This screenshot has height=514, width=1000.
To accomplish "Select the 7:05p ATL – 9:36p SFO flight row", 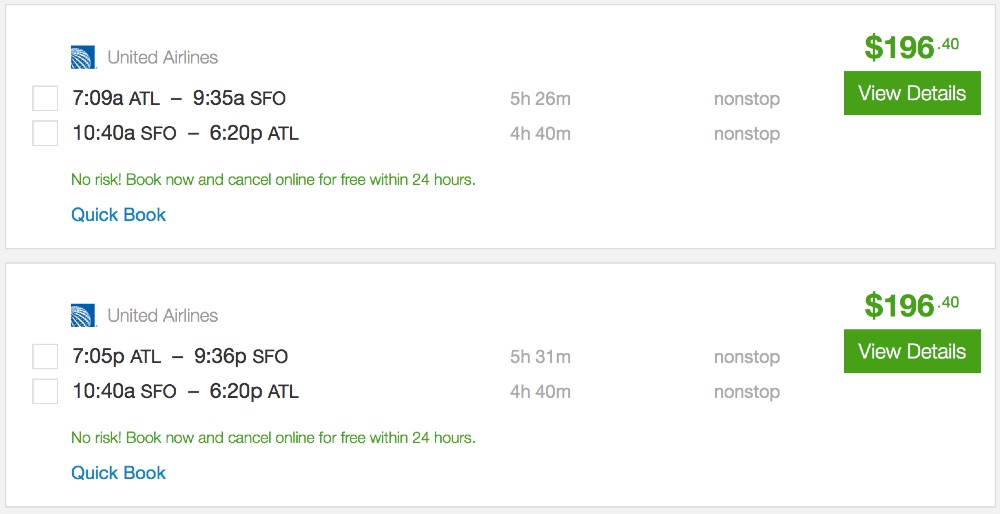I will point(180,357).
